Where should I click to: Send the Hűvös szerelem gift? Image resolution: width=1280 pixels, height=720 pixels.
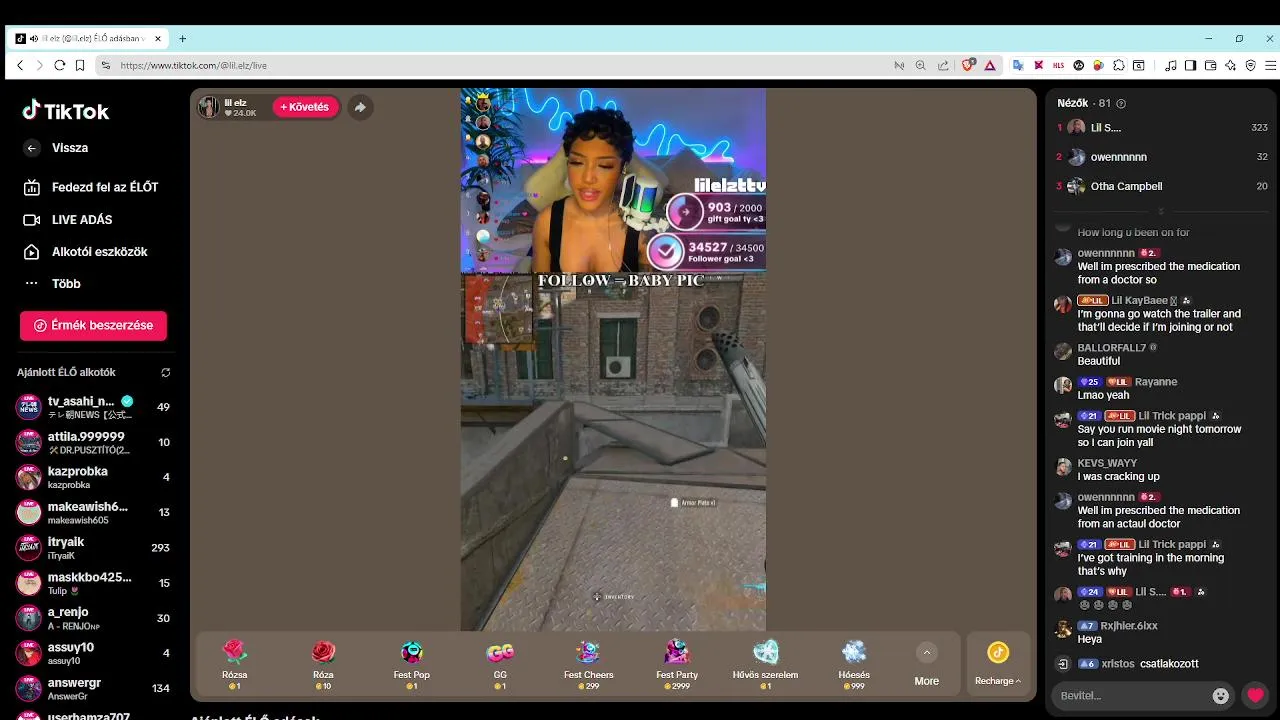765,664
